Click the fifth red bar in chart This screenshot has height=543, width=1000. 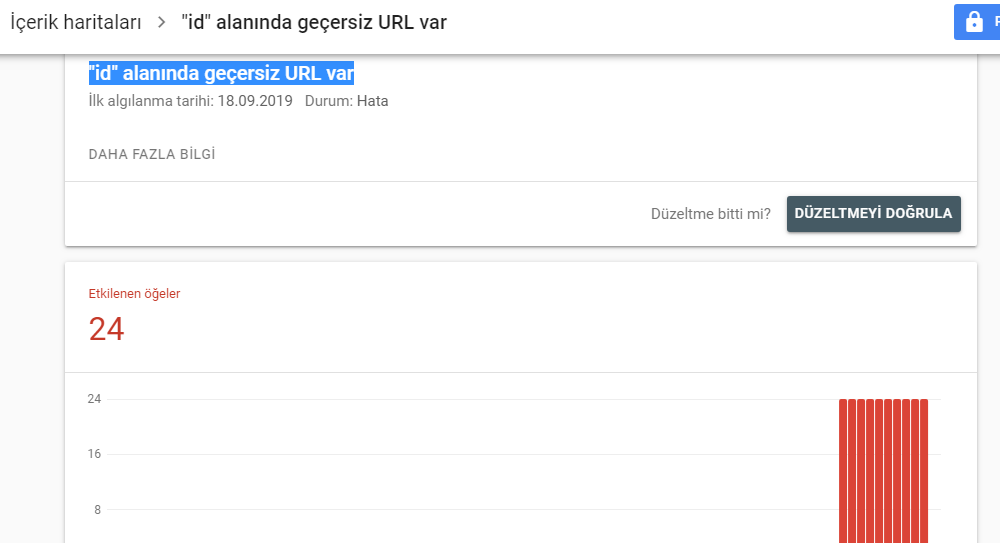coord(879,471)
